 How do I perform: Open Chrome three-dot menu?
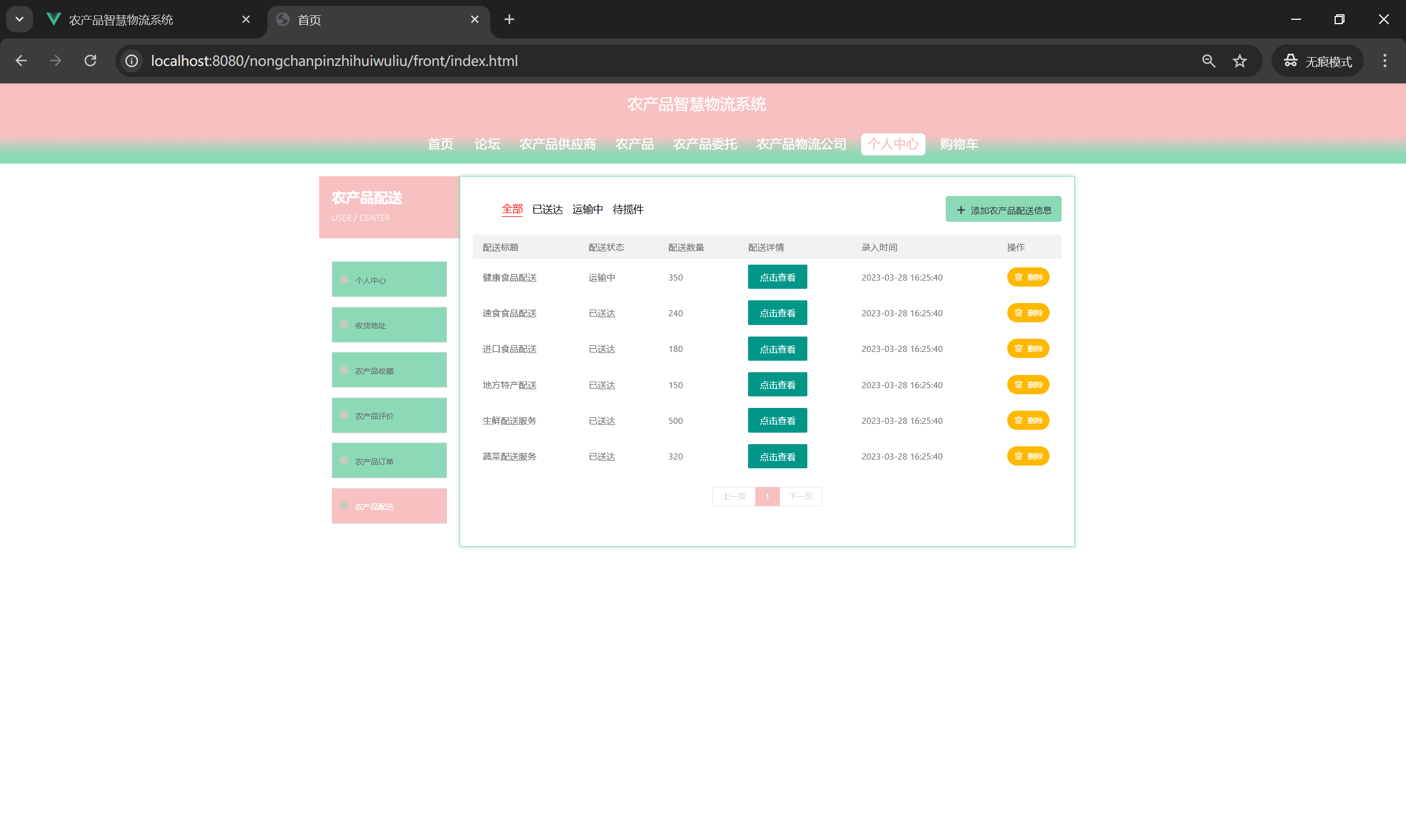(x=1385, y=60)
